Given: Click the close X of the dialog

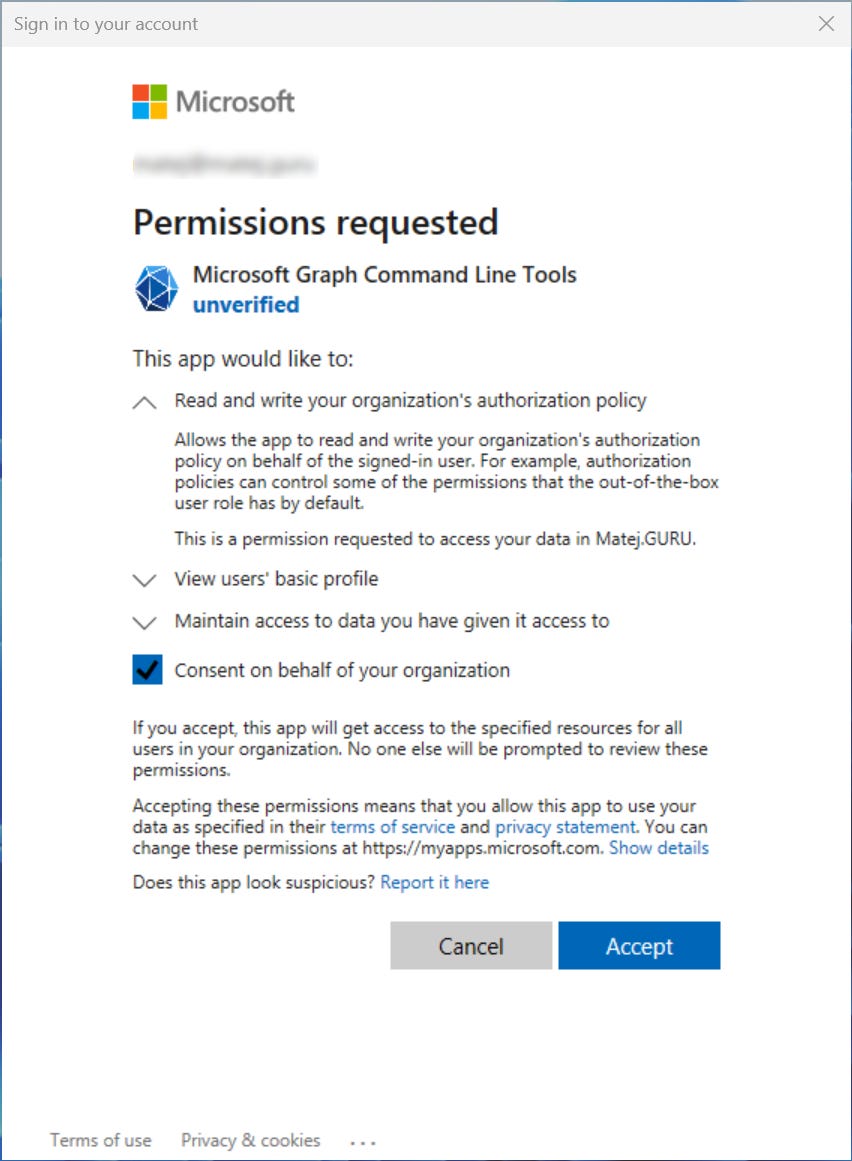Looking at the screenshot, I should [x=826, y=23].
